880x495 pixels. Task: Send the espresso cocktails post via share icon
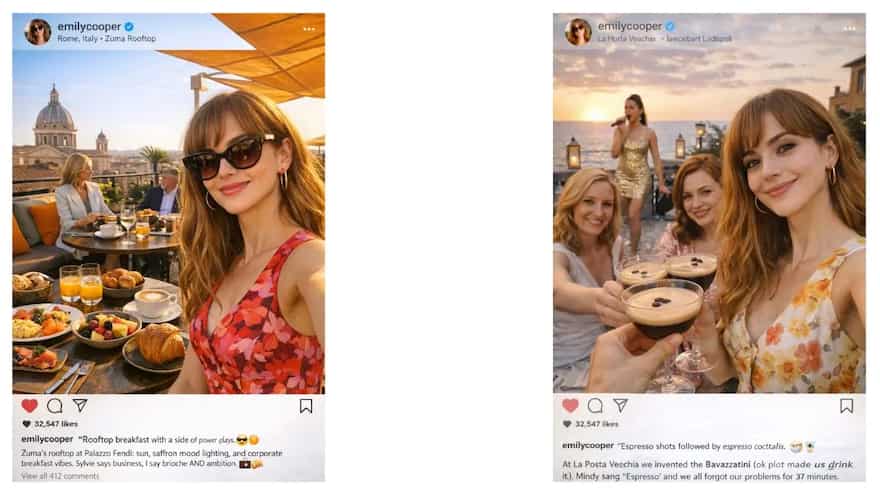(x=620, y=405)
